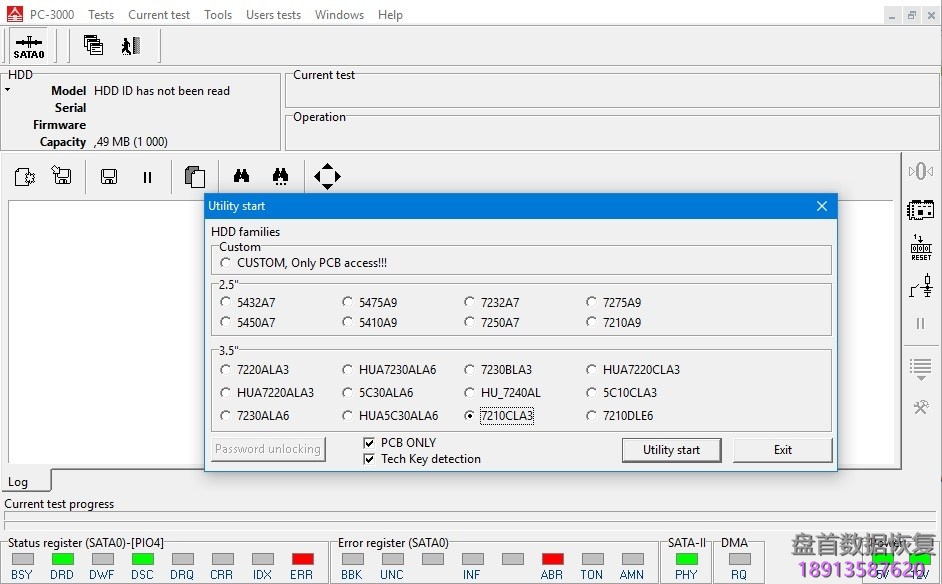Screen dimensions: 942x584
Task: Open search with the binoculars icon
Action: pos(241,176)
